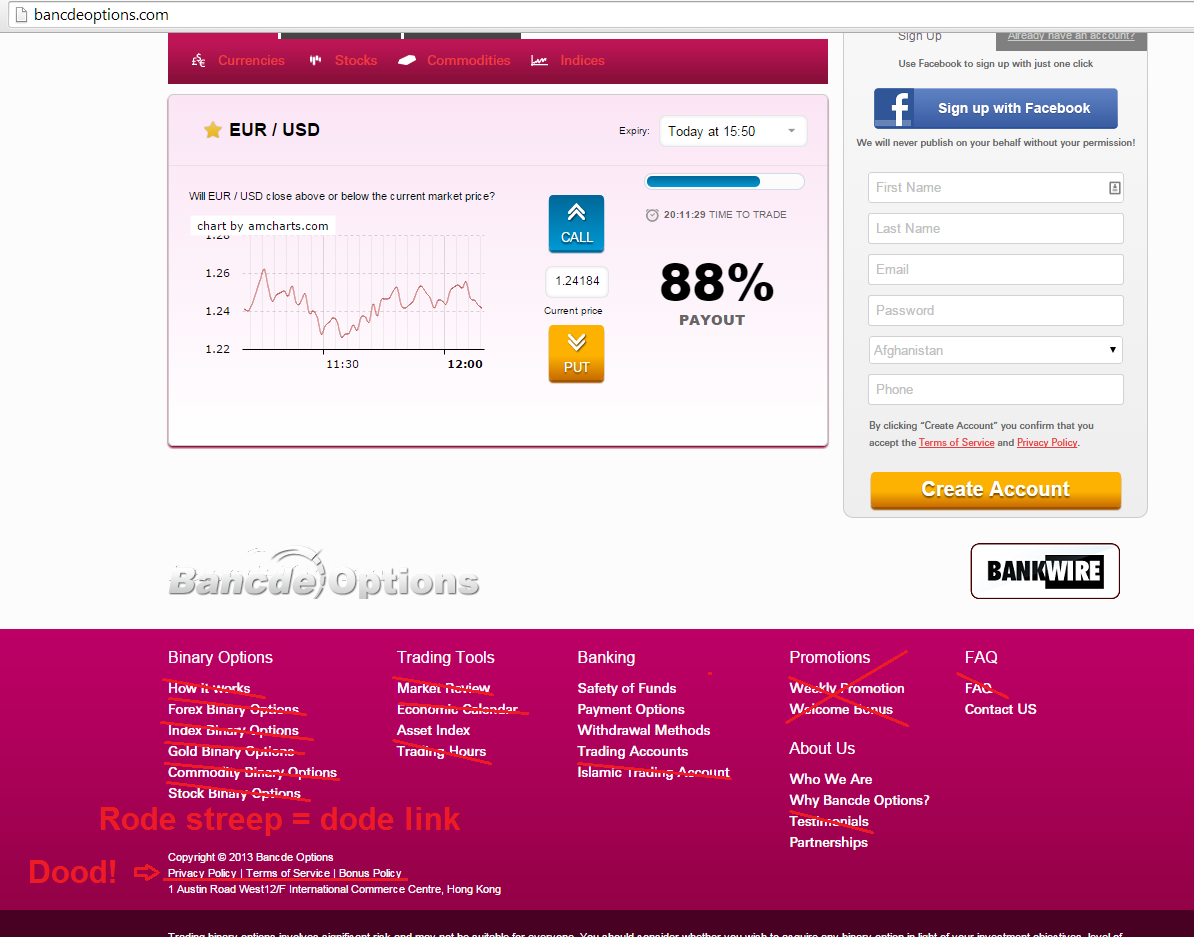Click the Already have an account link
Viewport: 1194px width, 937px height.
pyautogui.click(x=1071, y=36)
